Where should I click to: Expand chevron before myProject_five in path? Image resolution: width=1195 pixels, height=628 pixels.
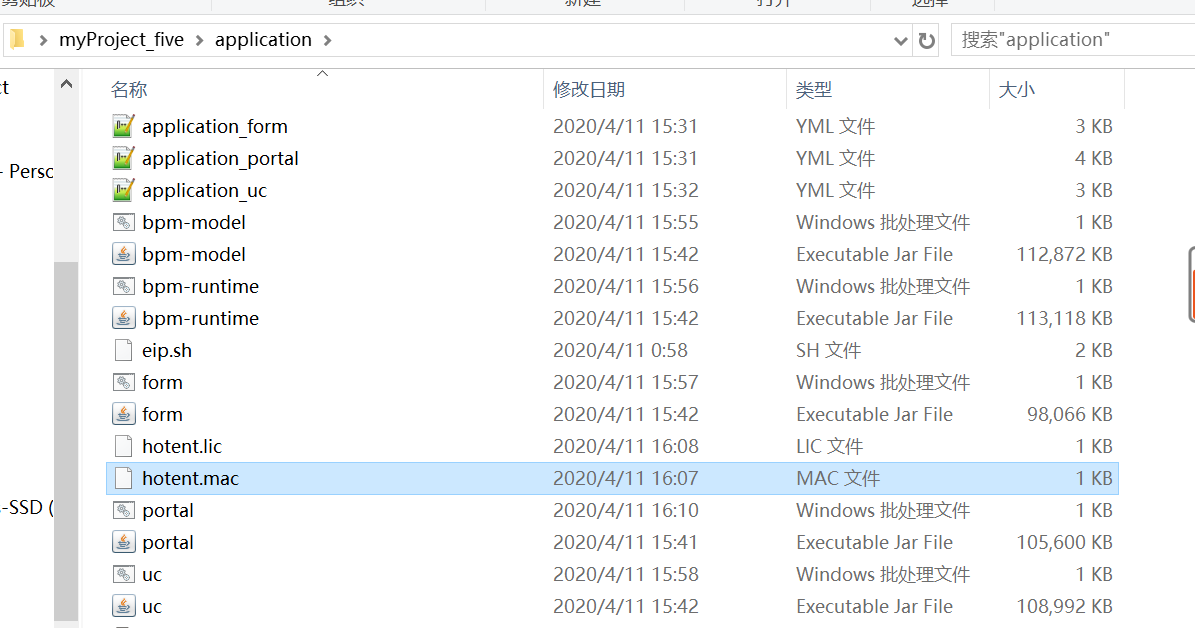pyautogui.click(x=43, y=40)
